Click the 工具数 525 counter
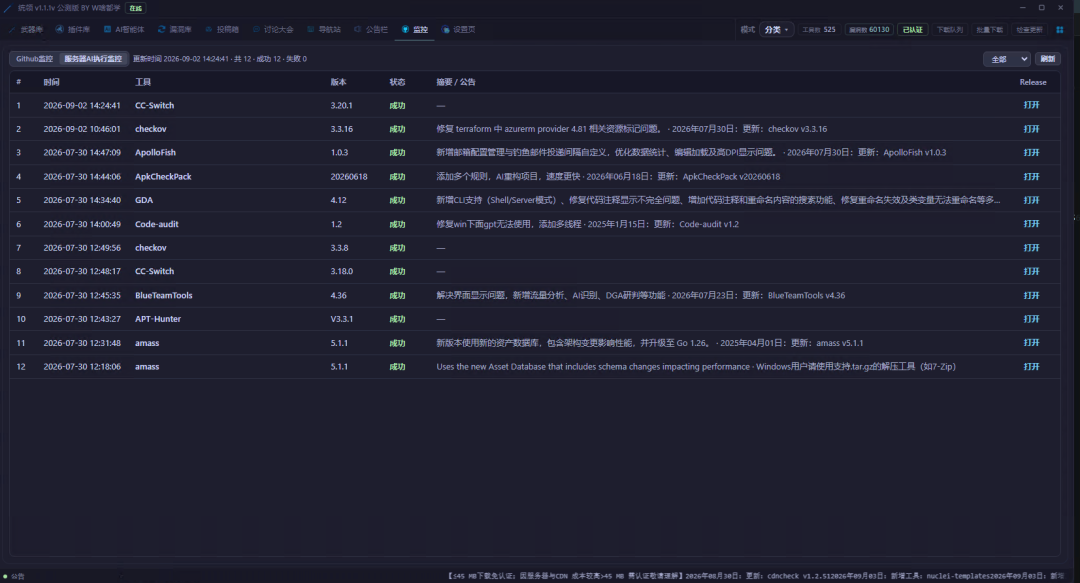Image resolution: width=1080 pixels, height=583 pixels. (819, 30)
